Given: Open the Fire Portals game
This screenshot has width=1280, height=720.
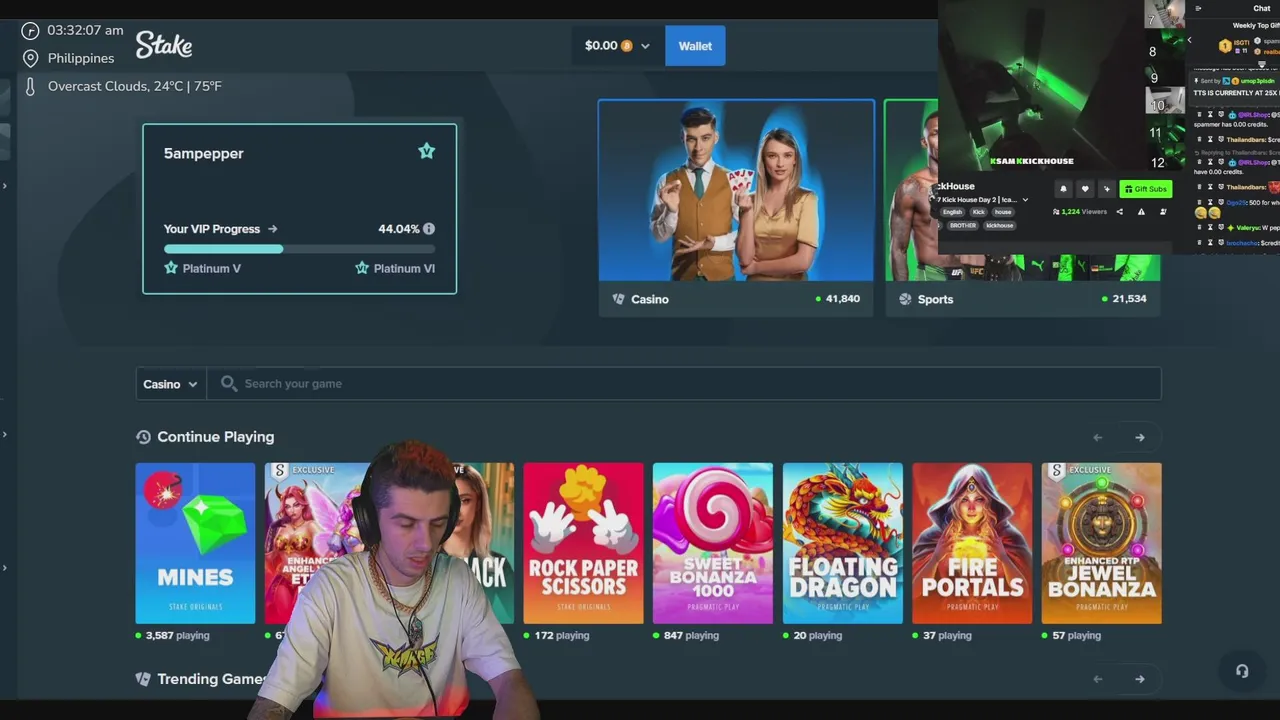Looking at the screenshot, I should coord(972,543).
